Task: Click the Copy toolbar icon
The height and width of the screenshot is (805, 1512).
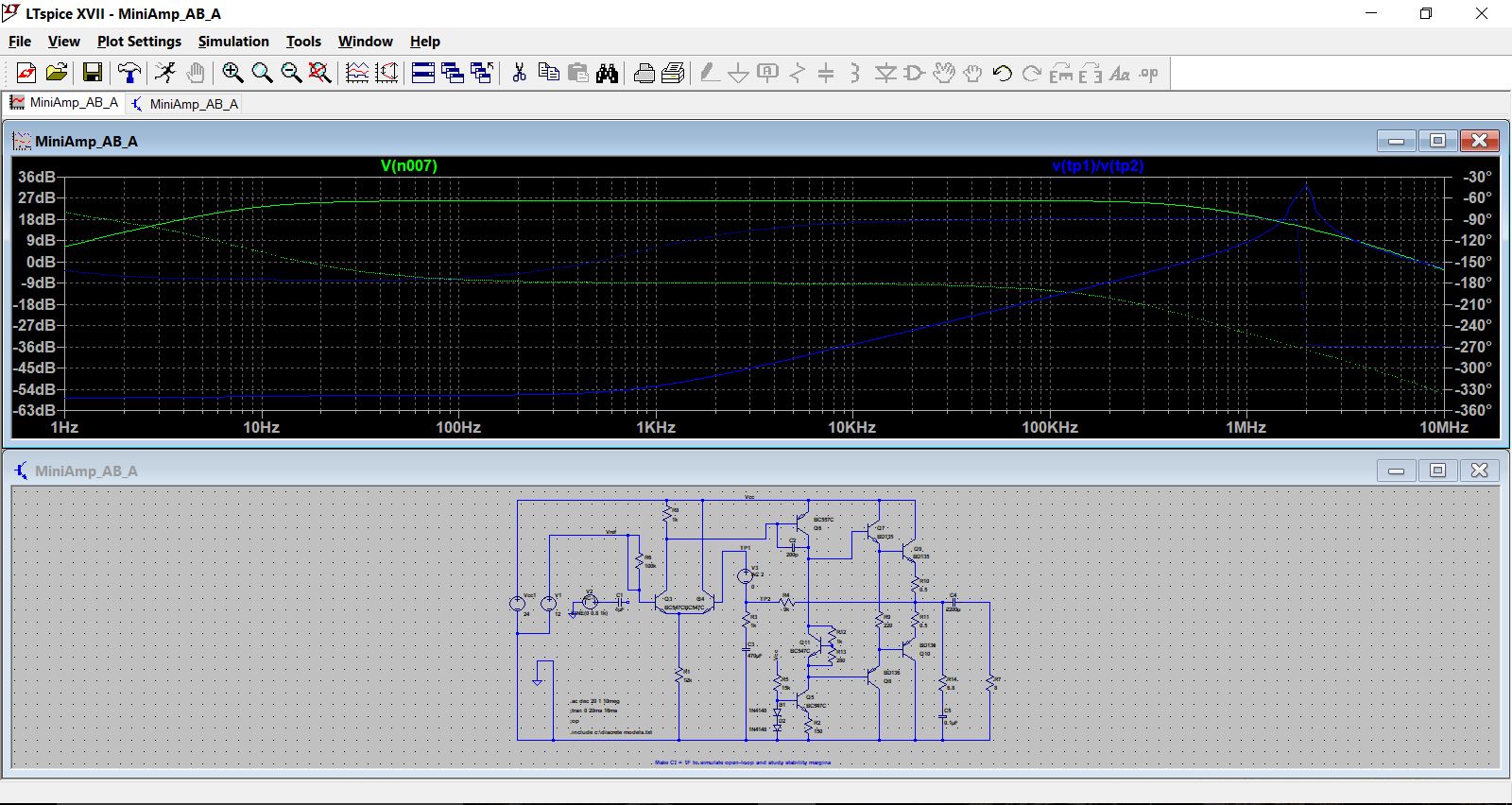Action: pos(548,73)
